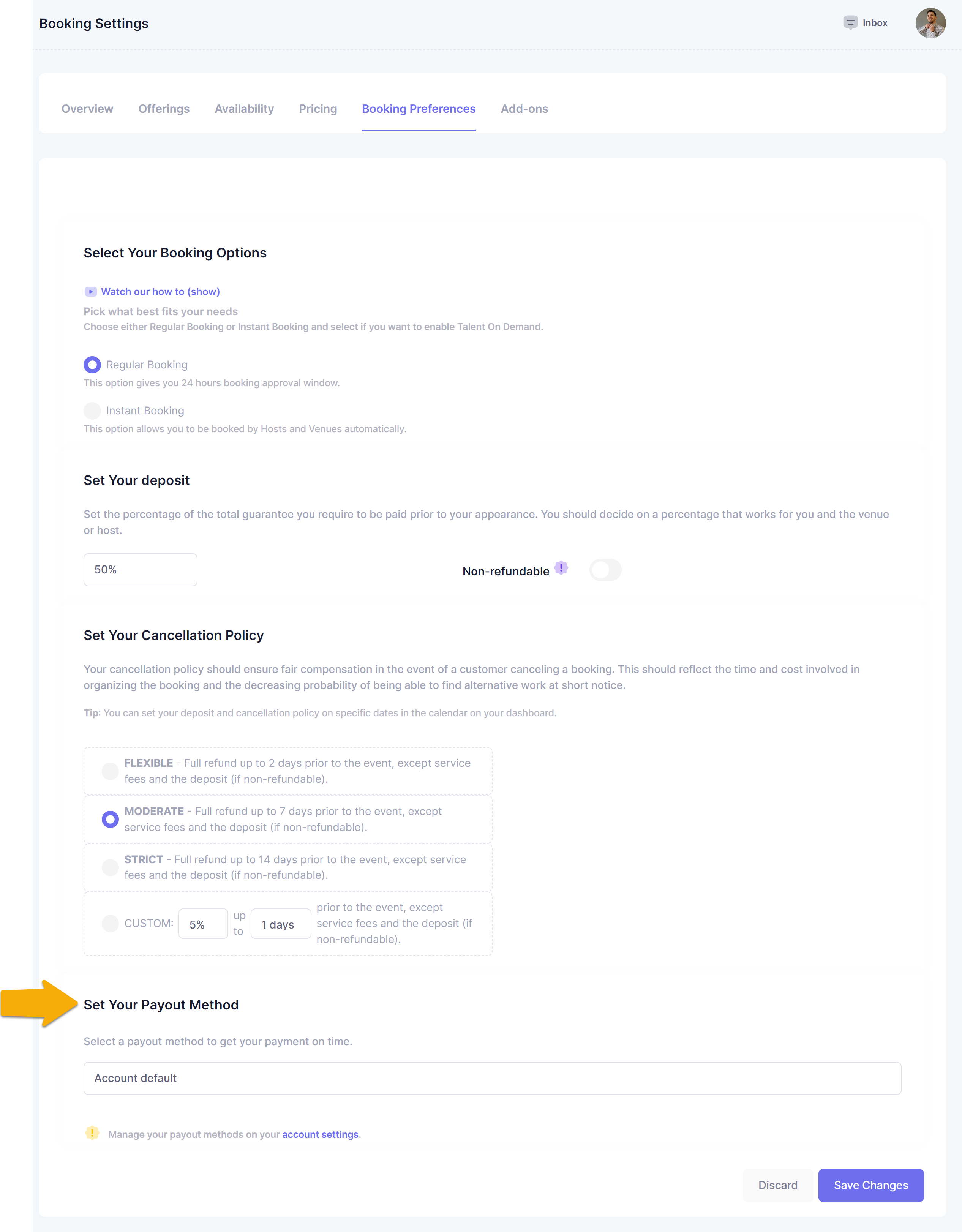Switch to the Availability tab
Viewport: 962px width, 1232px height.
tap(244, 109)
